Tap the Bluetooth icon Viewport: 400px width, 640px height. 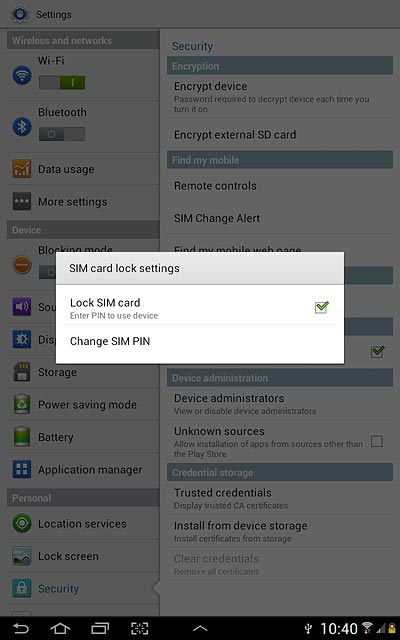coord(22,126)
